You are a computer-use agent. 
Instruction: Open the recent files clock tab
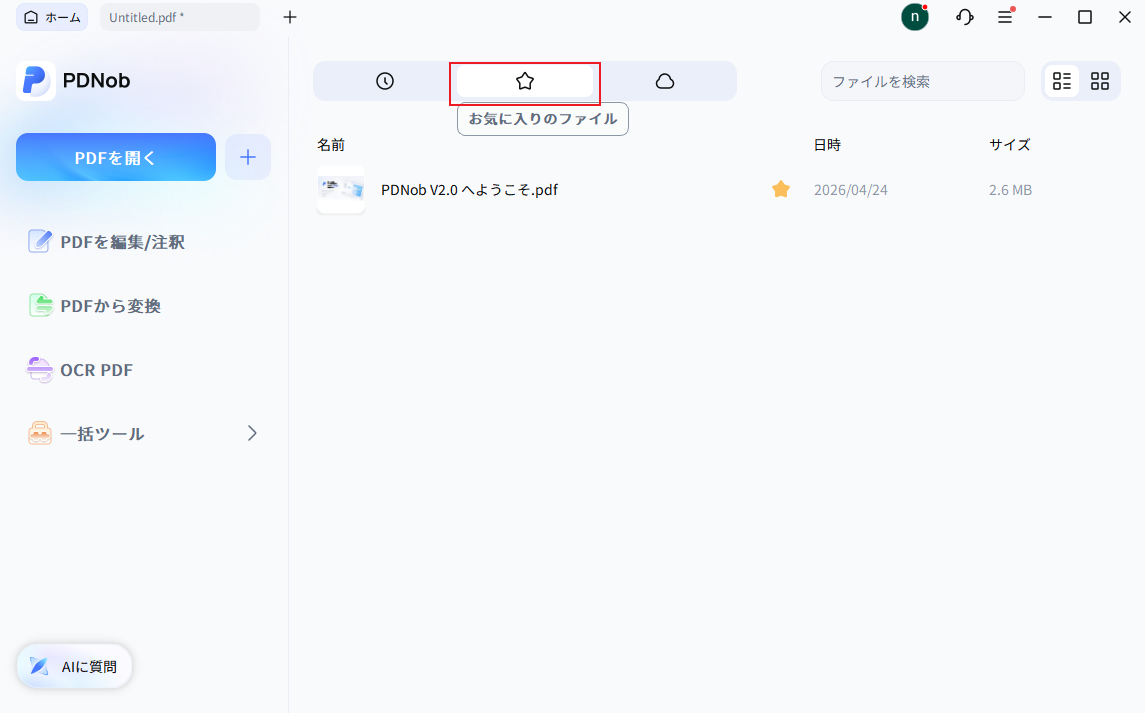(x=385, y=81)
